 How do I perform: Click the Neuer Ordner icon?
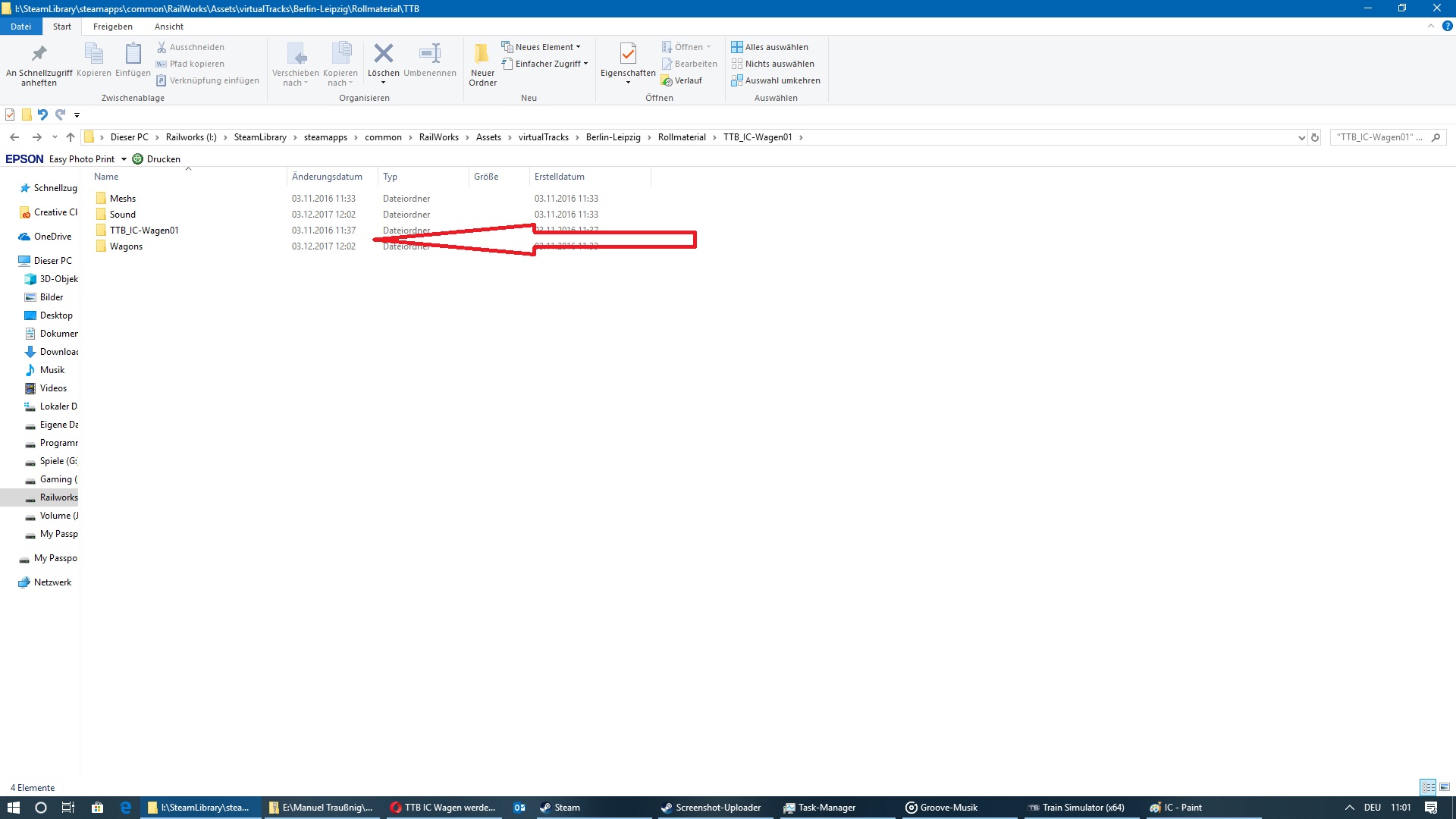pos(482,54)
